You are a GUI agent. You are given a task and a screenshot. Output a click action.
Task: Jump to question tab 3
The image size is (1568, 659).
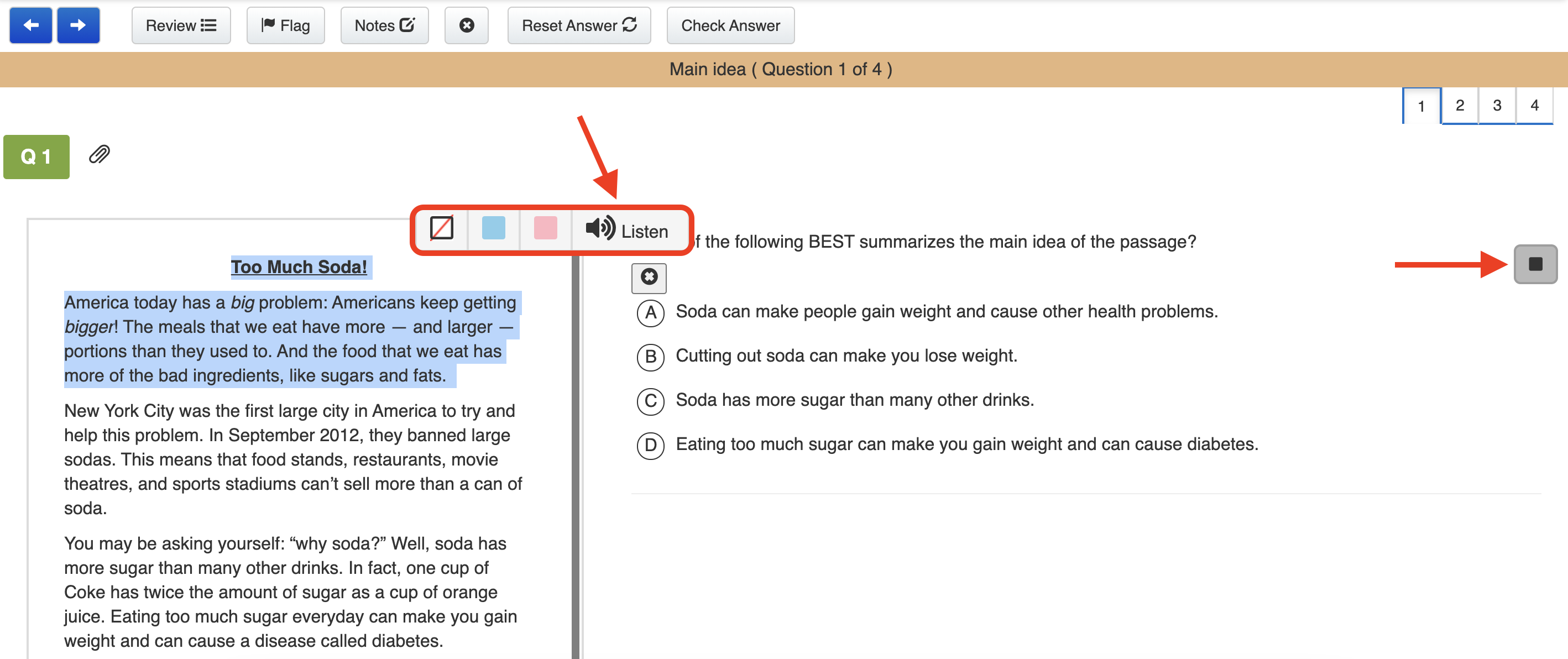click(x=1497, y=106)
